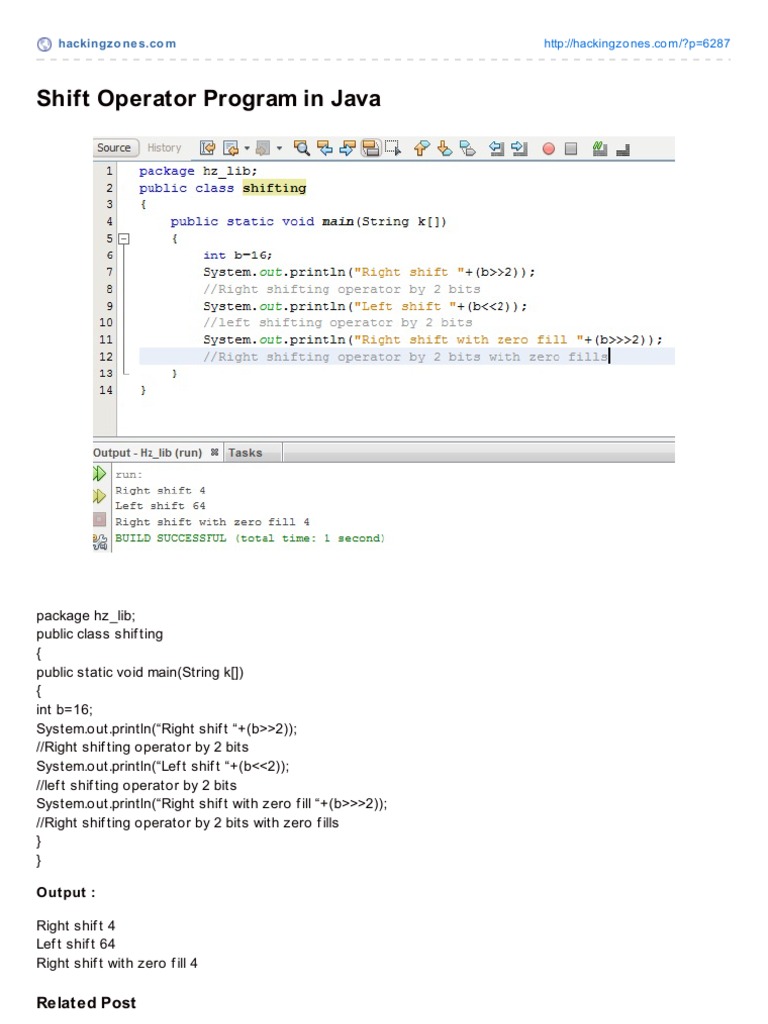
Task: Click the Comment lines icon
Action: pyautogui.click(x=600, y=148)
